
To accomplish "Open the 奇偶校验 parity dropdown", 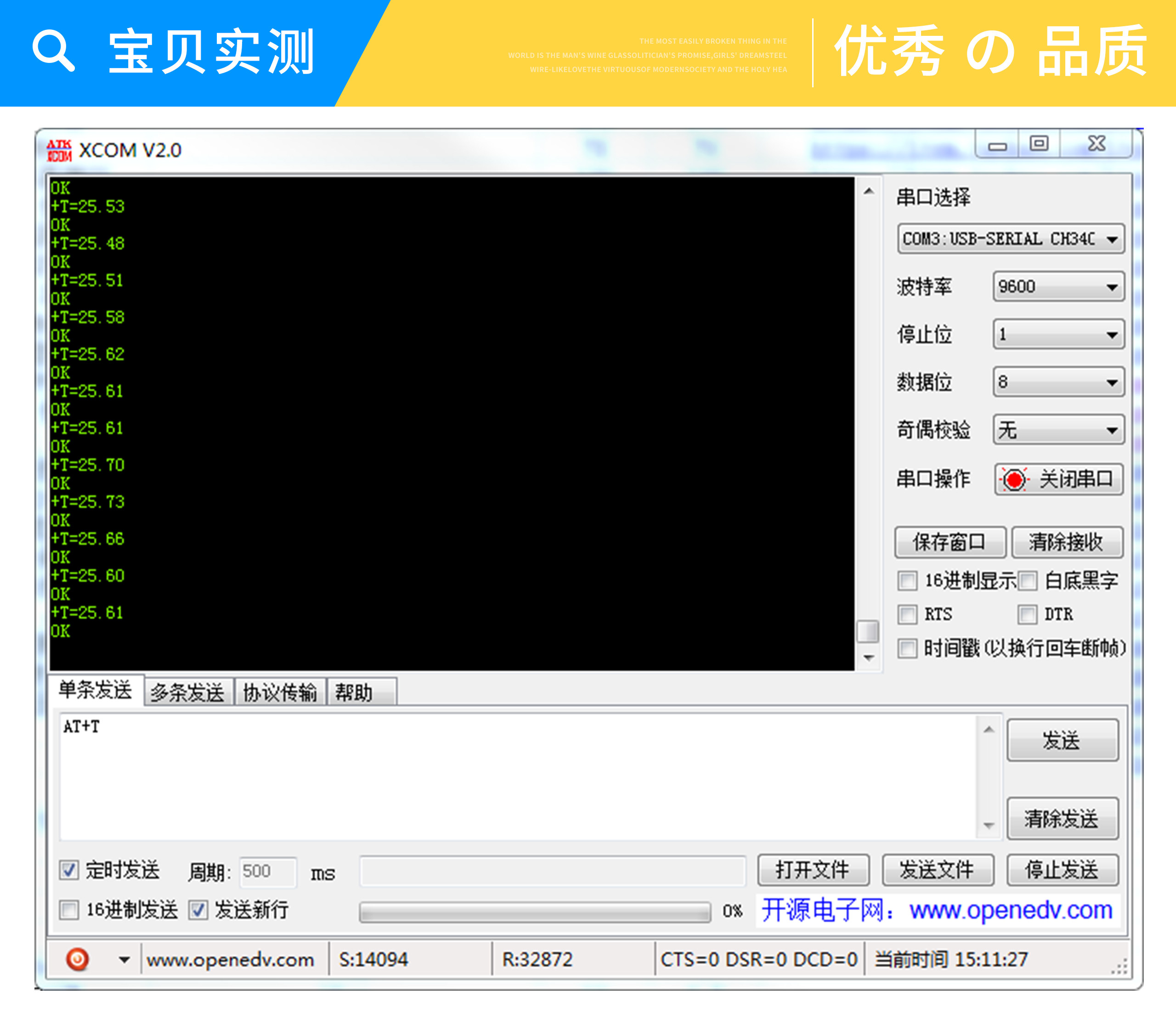I will [x=1058, y=430].
